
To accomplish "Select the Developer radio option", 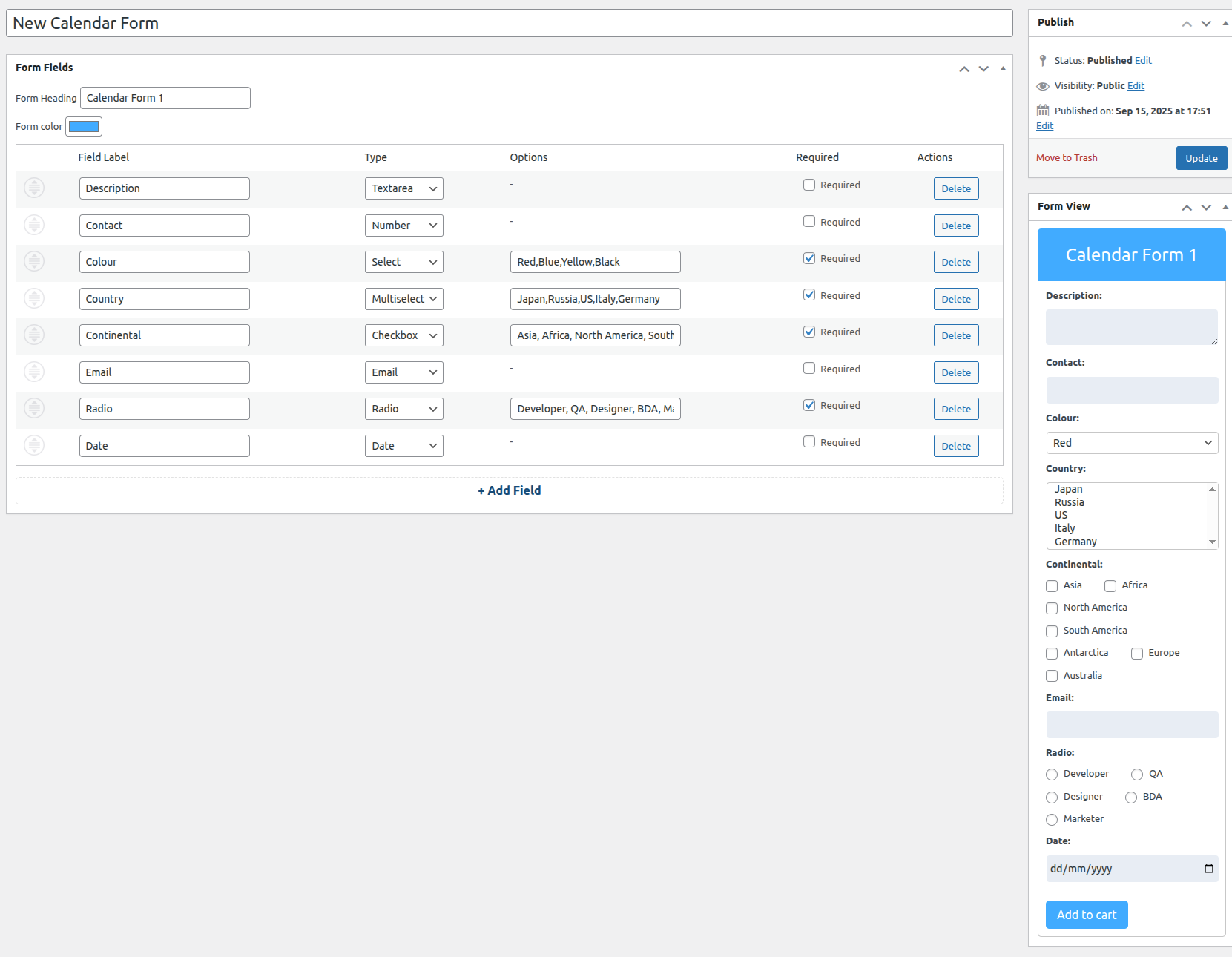I will [x=1052, y=775].
